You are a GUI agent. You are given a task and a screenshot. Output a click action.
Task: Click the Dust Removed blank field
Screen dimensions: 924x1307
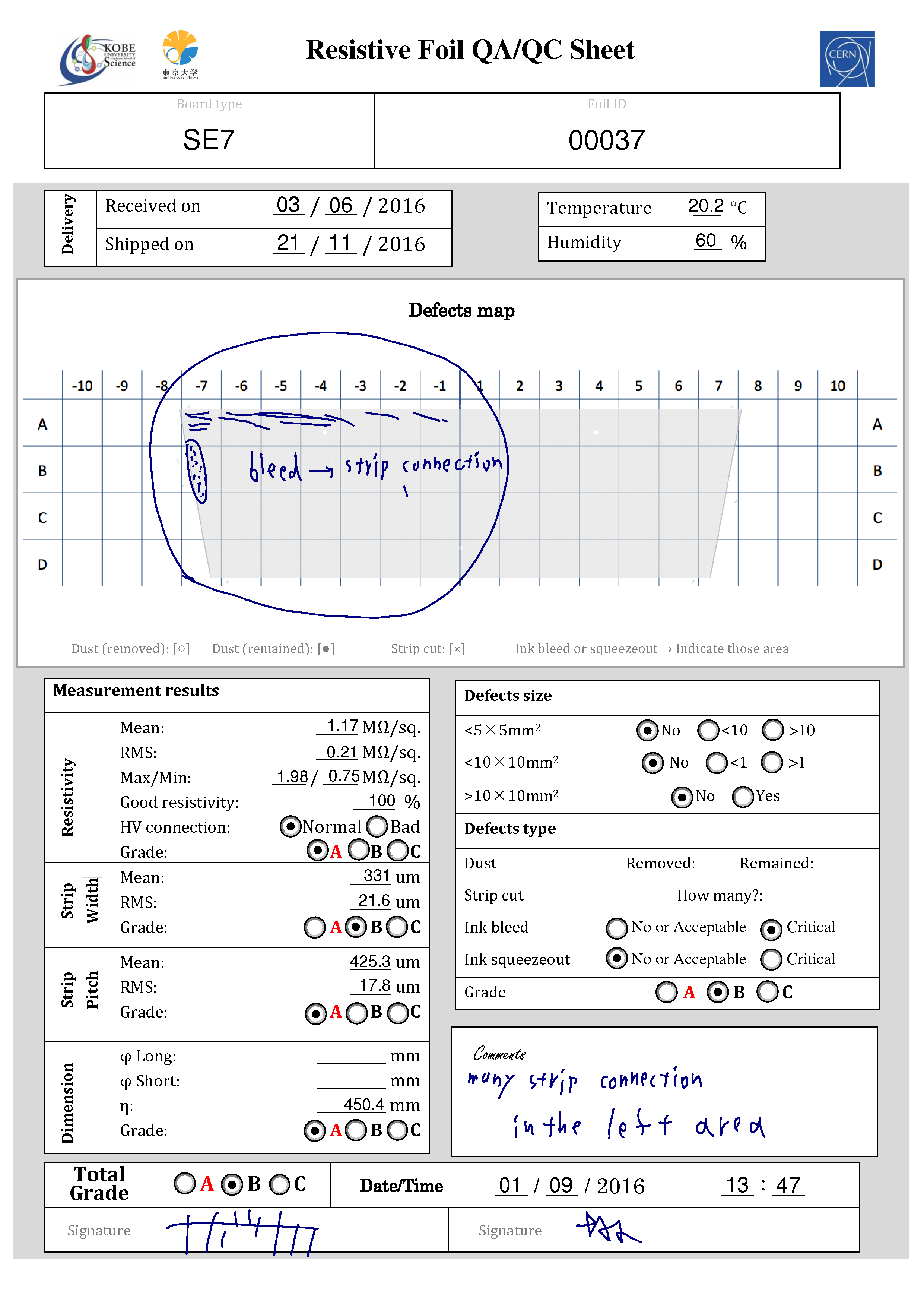point(711,864)
